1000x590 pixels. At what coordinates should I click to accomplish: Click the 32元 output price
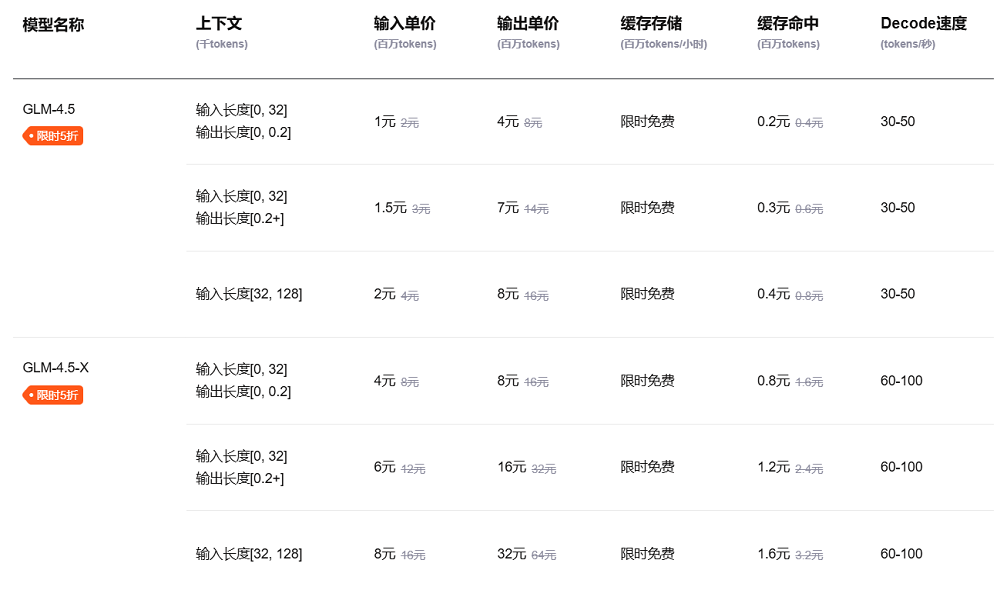[511, 553]
